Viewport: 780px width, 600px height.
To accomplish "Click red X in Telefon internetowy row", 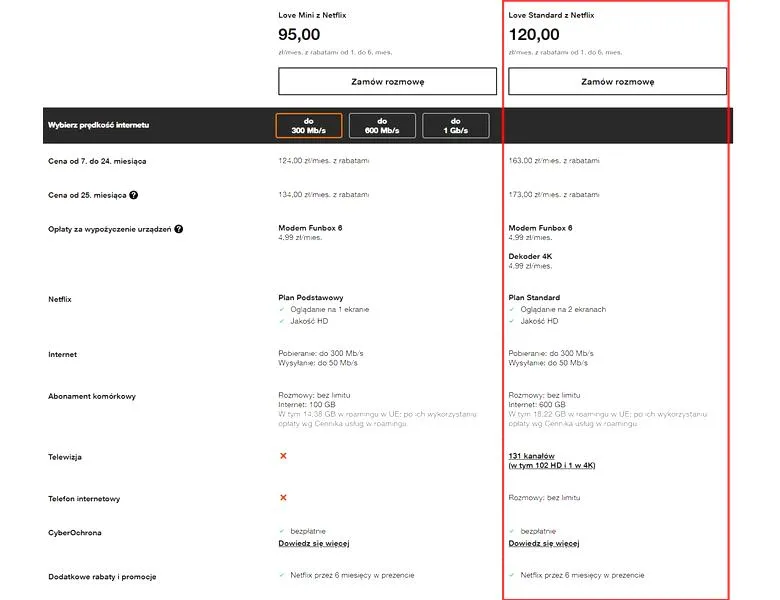I will tap(283, 498).
